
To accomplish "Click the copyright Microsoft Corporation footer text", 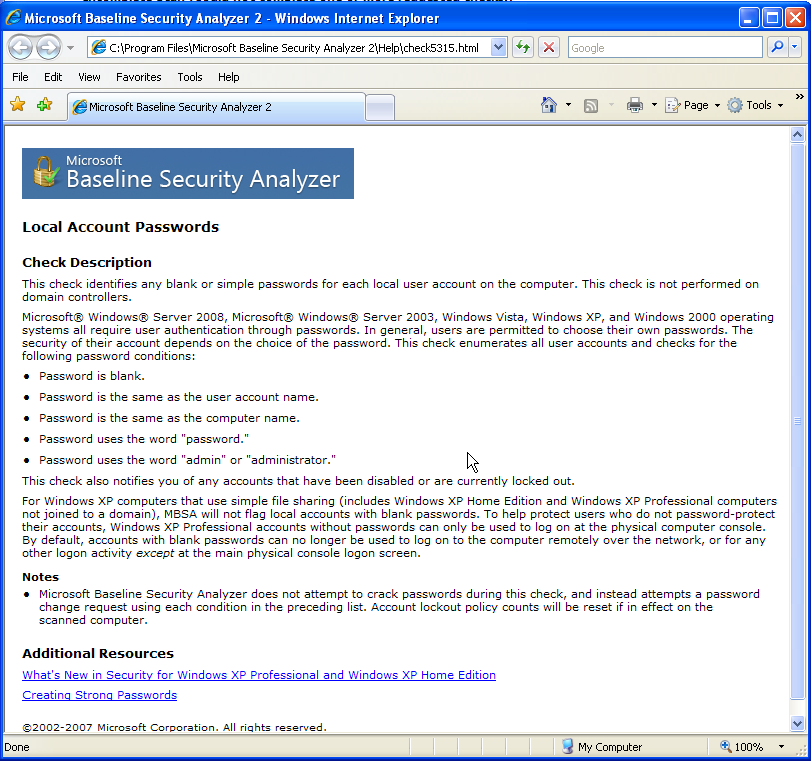I will pyautogui.click(x=174, y=727).
